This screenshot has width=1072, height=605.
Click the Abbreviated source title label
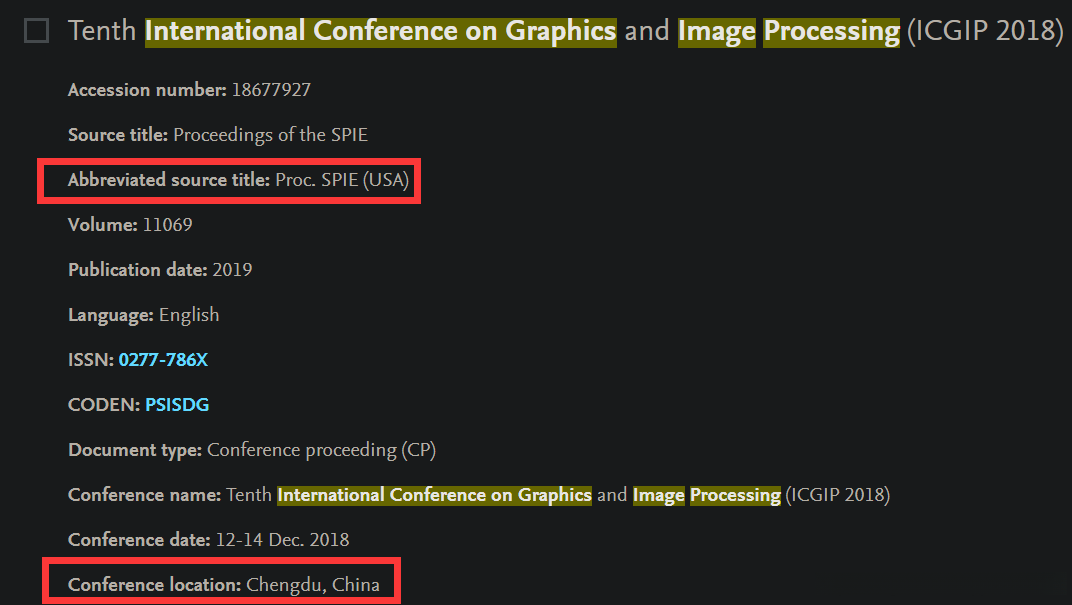coord(169,180)
